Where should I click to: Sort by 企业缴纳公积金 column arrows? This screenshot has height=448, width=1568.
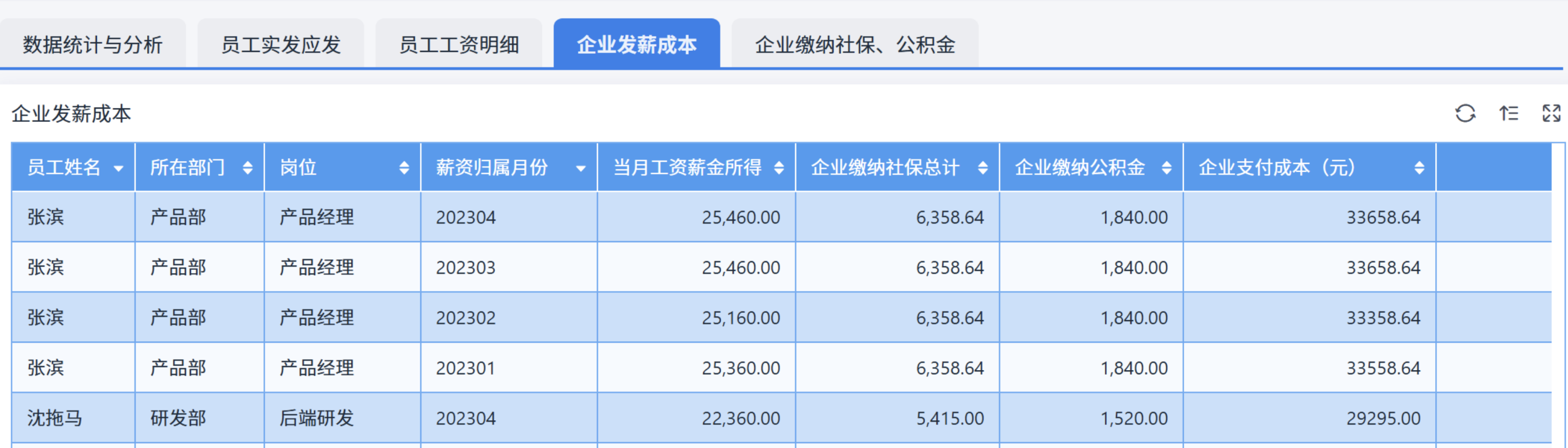click(x=1166, y=167)
